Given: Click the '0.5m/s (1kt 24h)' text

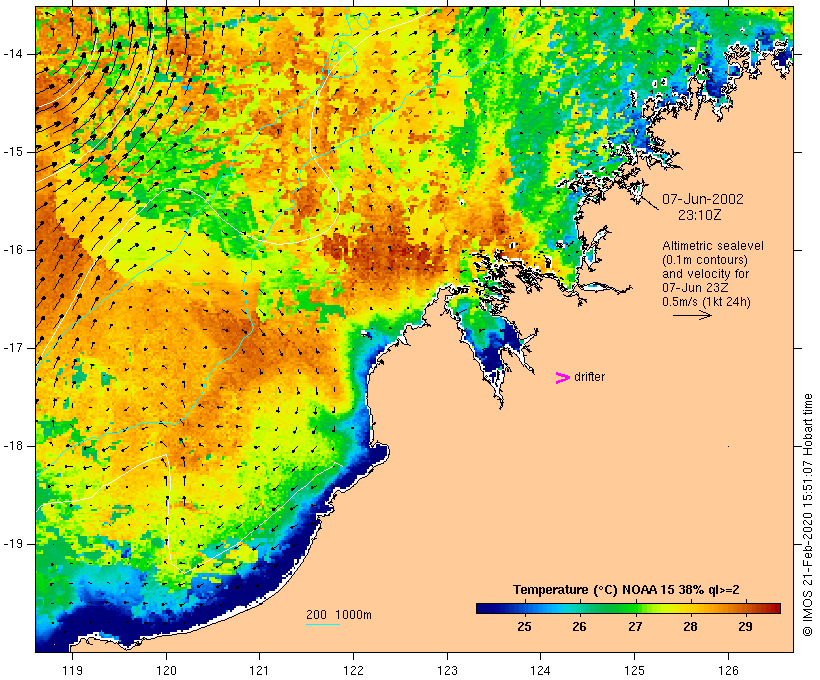Looking at the screenshot, I should coord(707,302).
